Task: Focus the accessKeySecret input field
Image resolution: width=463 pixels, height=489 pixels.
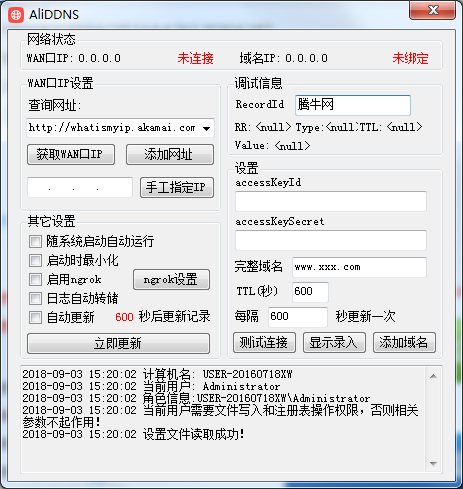Action: point(331,240)
